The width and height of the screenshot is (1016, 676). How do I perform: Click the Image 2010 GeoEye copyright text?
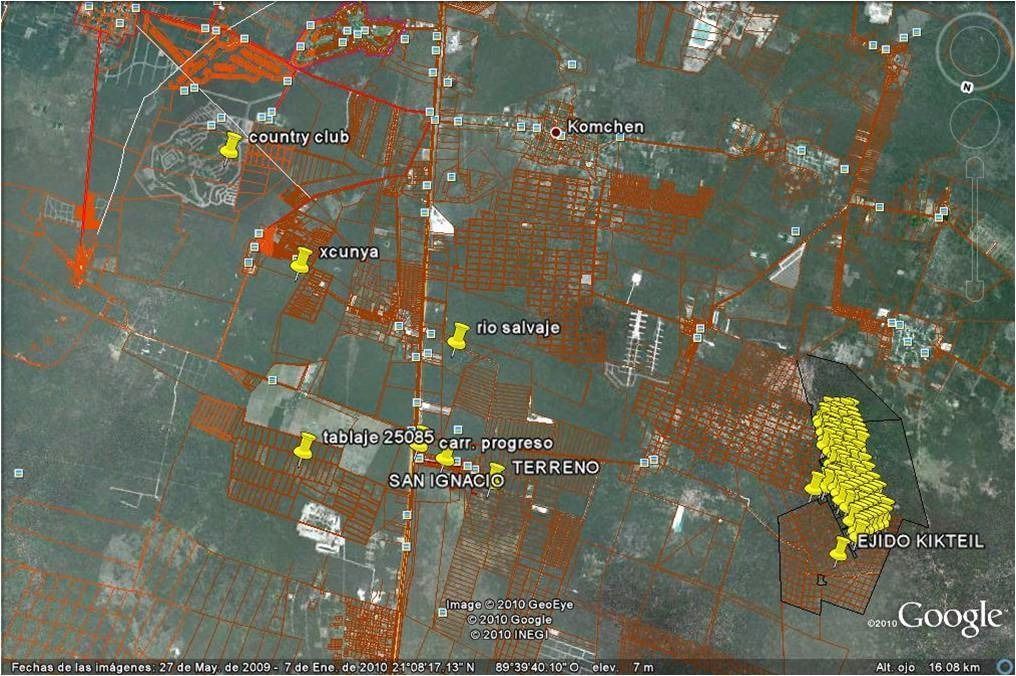[496, 606]
